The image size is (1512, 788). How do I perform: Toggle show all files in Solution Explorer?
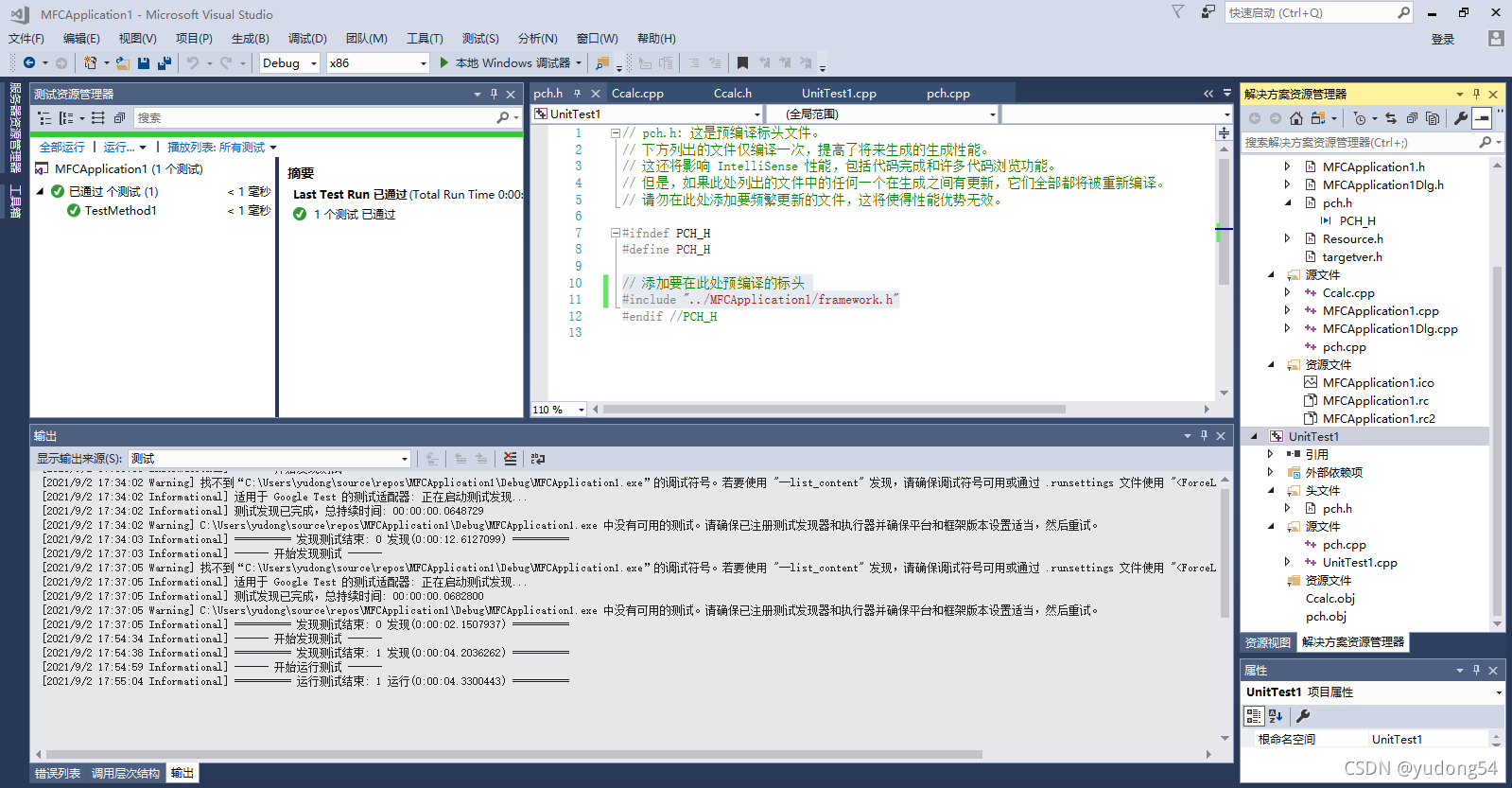pyautogui.click(x=1433, y=118)
